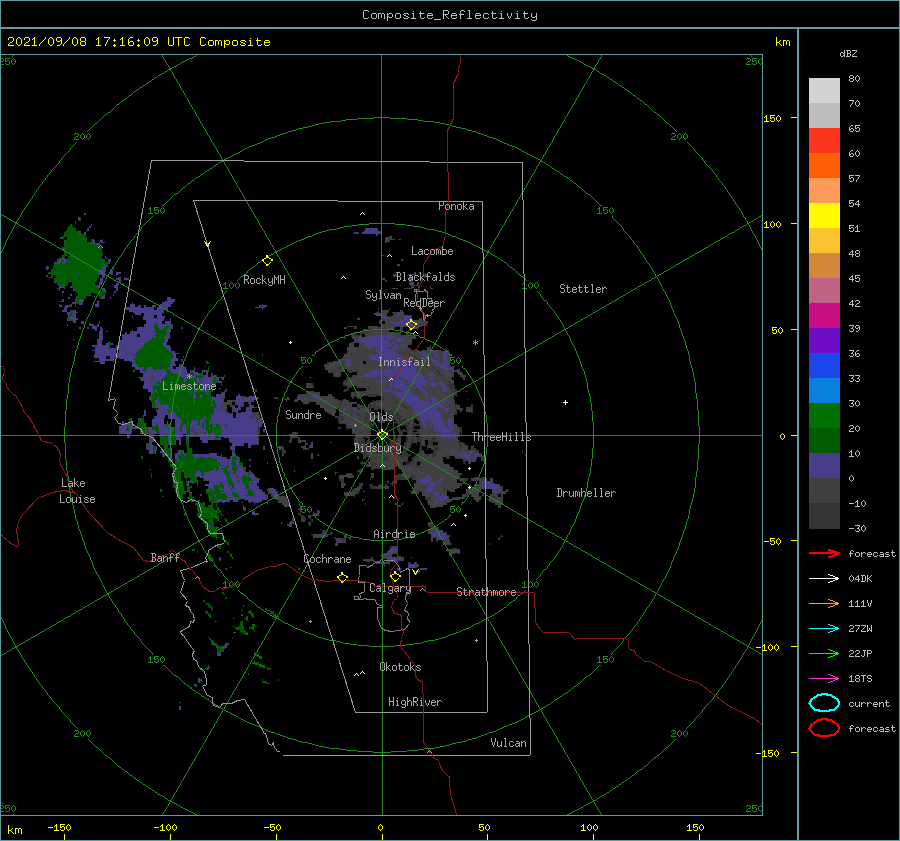Screen dimensions: 900x841
Task: Click the -100 tick label on bottom axis
Action: click(x=165, y=827)
